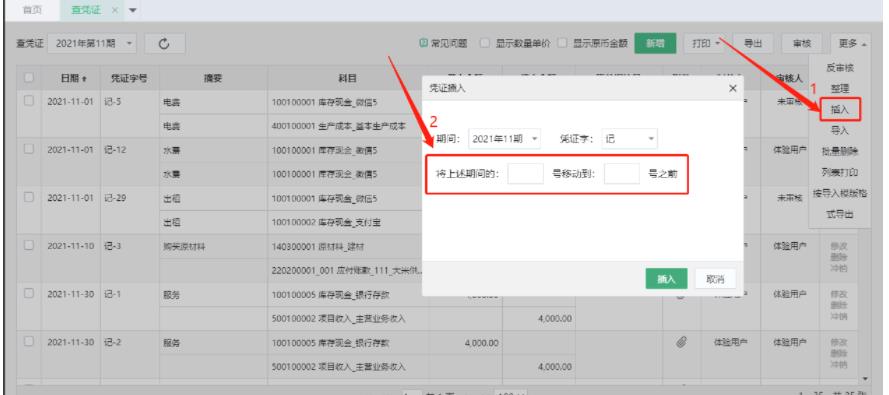
Task: Choose 批量删除 from the 更多 menu
Action: 840,152
